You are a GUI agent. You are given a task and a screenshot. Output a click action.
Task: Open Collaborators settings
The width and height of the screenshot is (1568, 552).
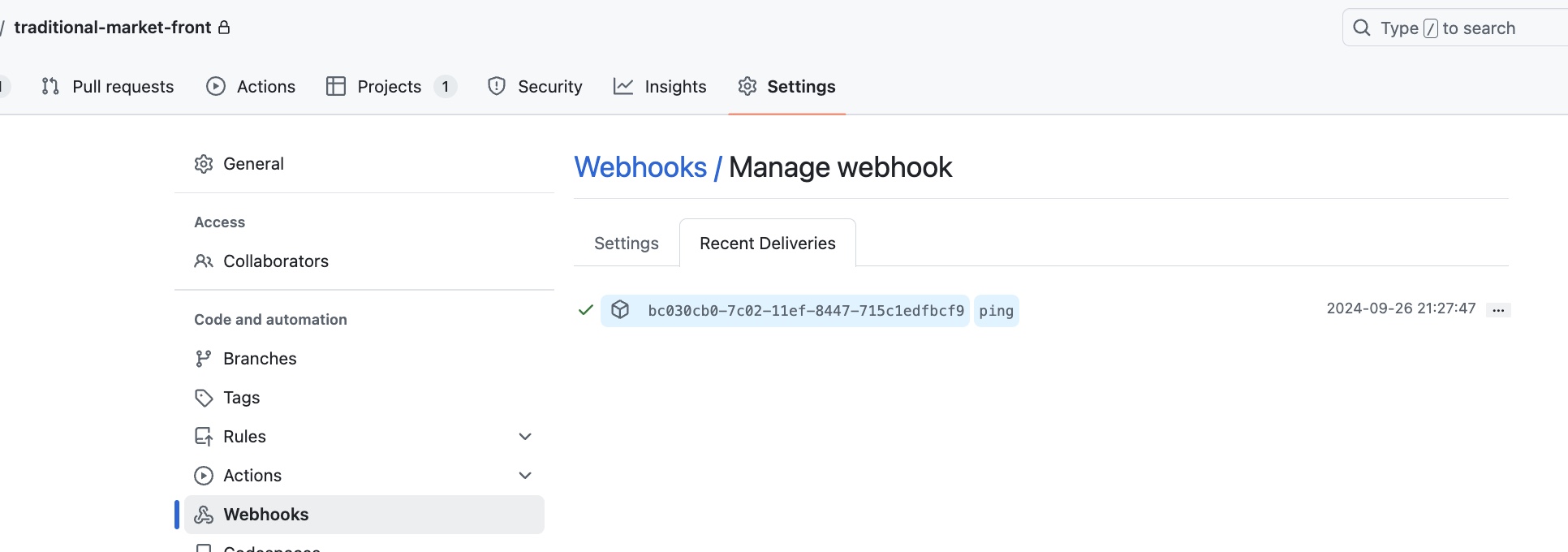point(364,261)
